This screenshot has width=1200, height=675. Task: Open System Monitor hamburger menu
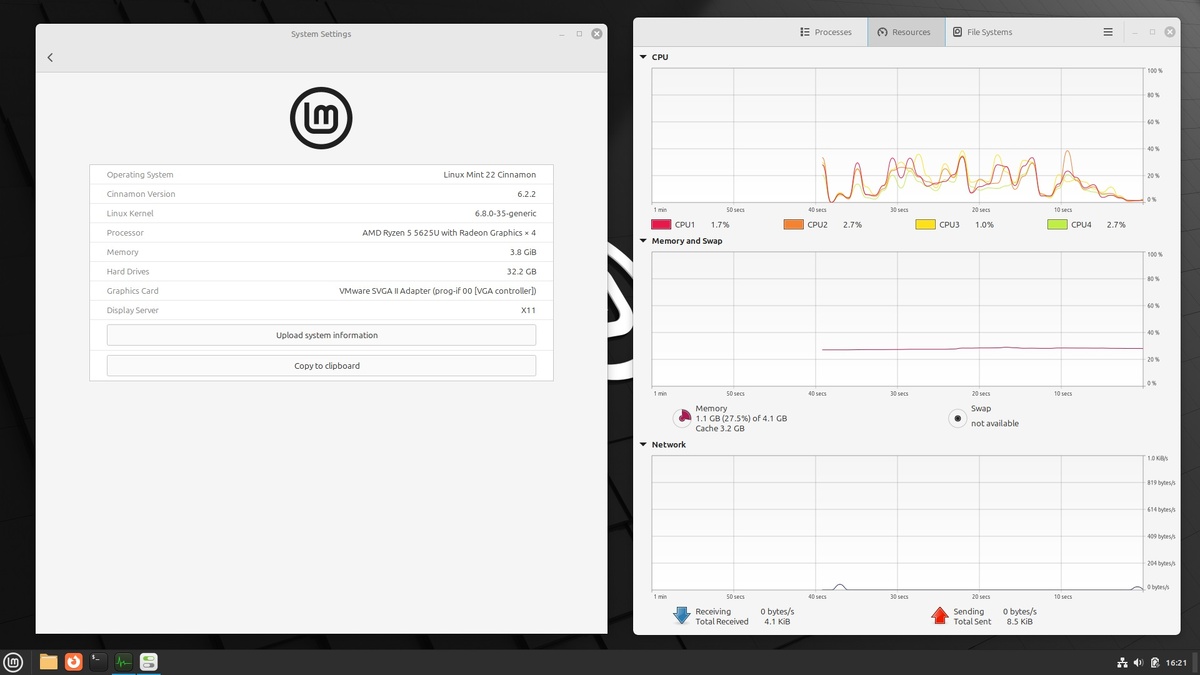(1108, 32)
